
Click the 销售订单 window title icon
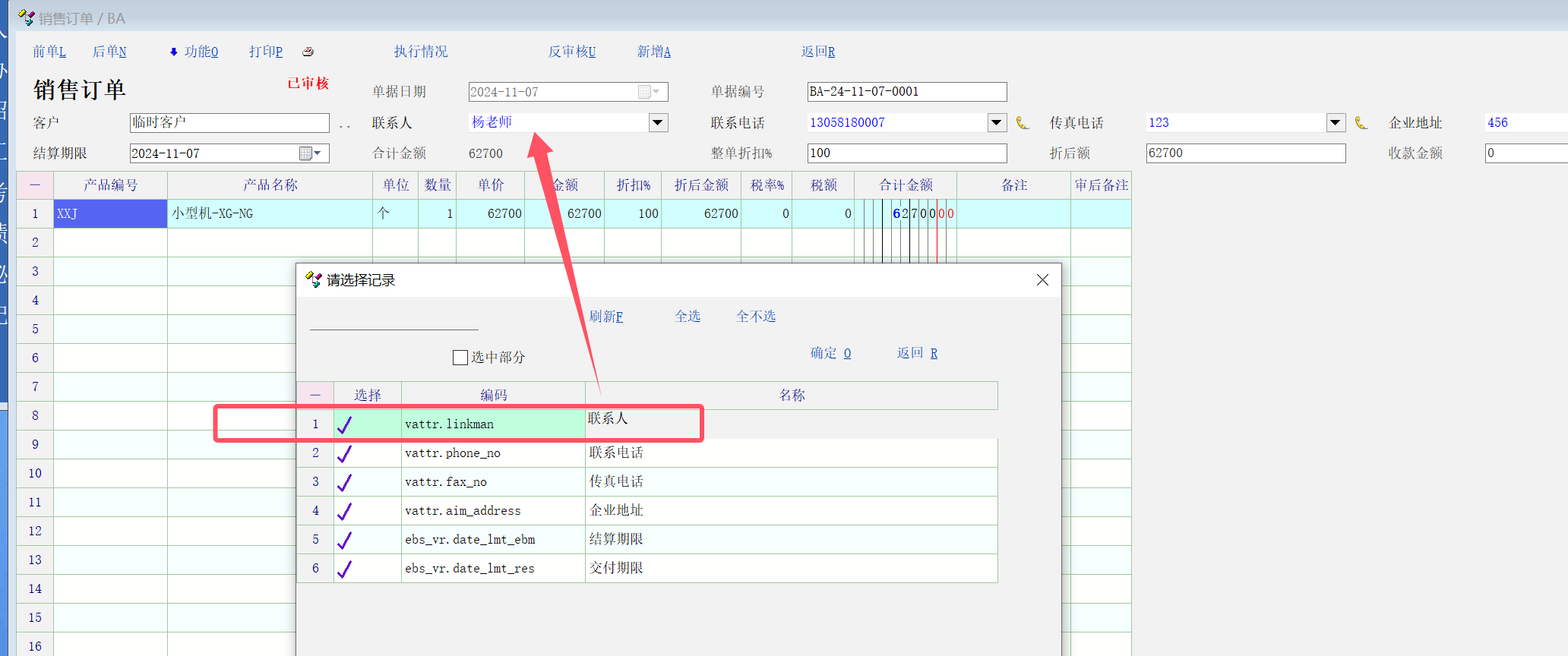point(26,17)
